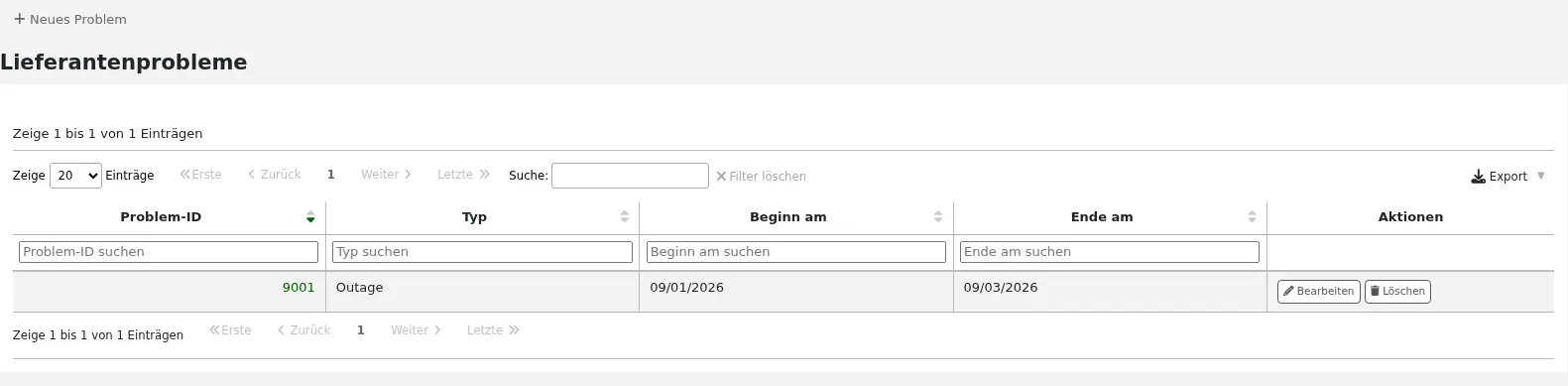Image resolution: width=1568 pixels, height=386 pixels.
Task: Click the Filter löschen X icon
Action: point(721,177)
